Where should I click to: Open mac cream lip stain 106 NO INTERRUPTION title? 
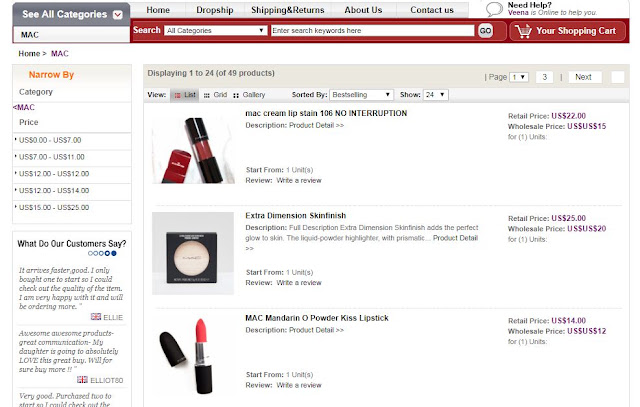[x=326, y=113]
